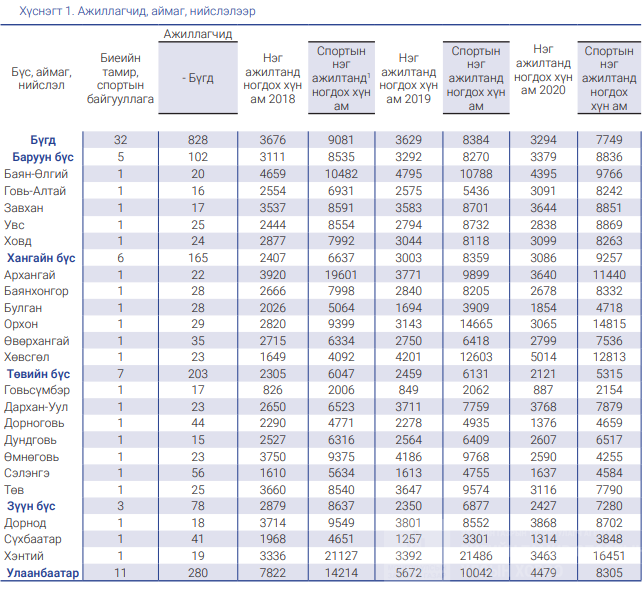
Task: Click the 'Ажиллагчид' header label
Action: coord(198,34)
